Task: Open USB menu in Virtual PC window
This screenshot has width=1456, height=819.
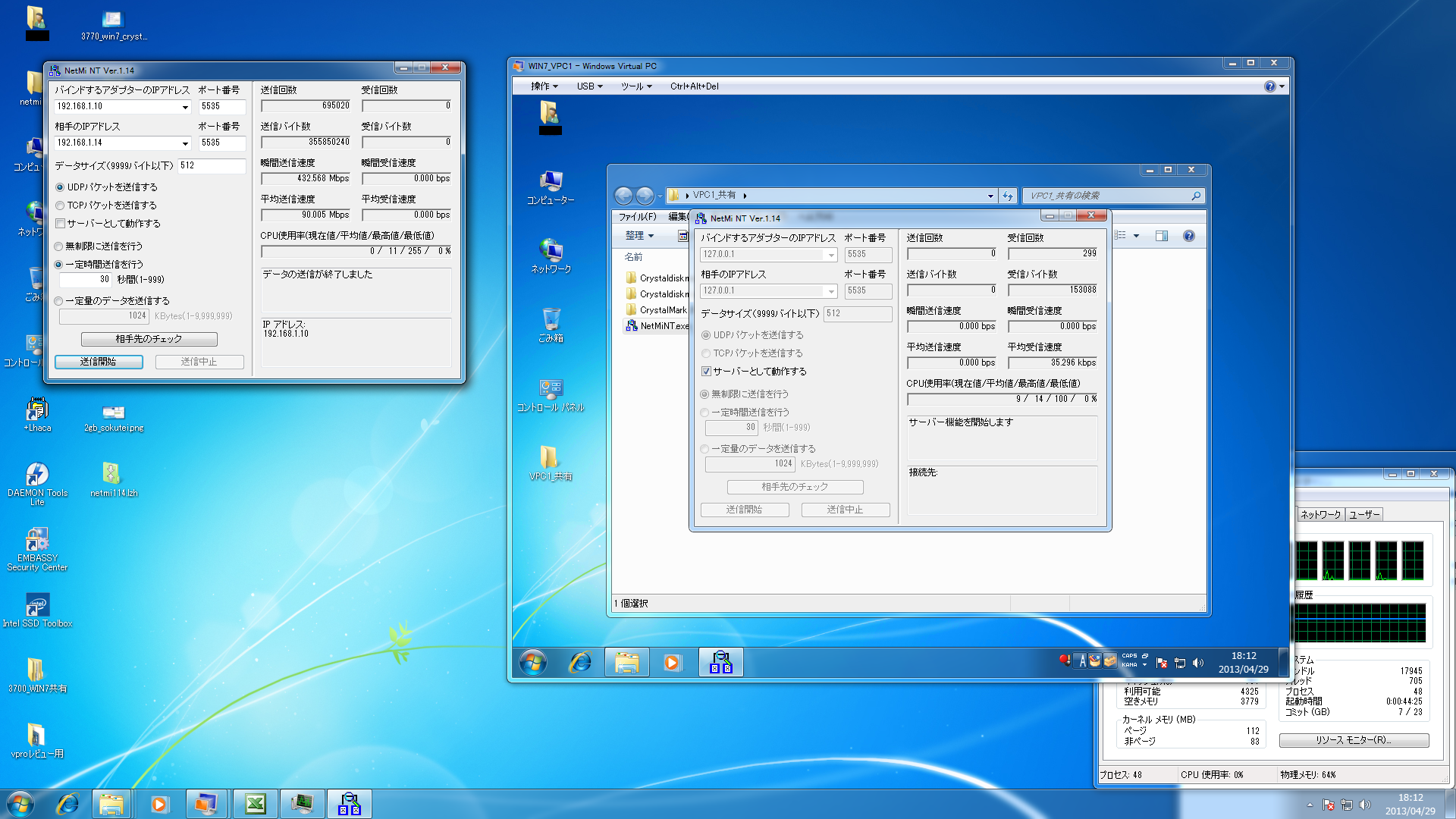Action: pos(589,86)
